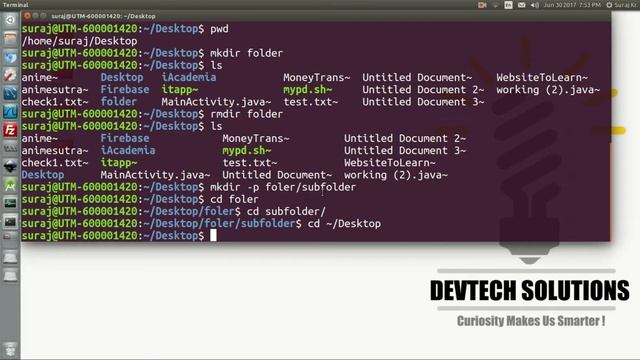Click the 'mkdir folder' command
This screenshot has width=640, height=360.
pos(247,53)
